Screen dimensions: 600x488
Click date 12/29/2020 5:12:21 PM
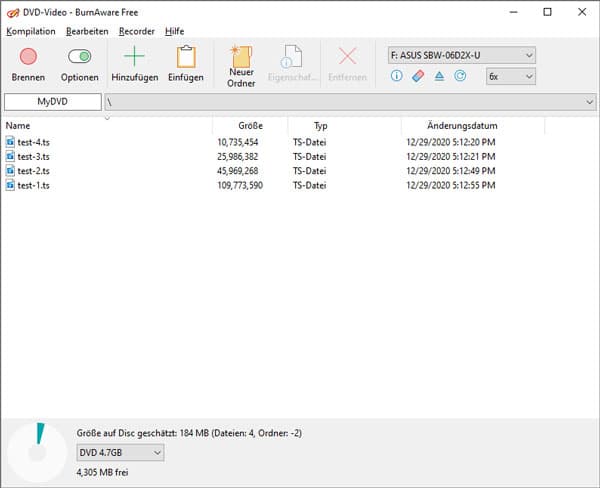451,157
